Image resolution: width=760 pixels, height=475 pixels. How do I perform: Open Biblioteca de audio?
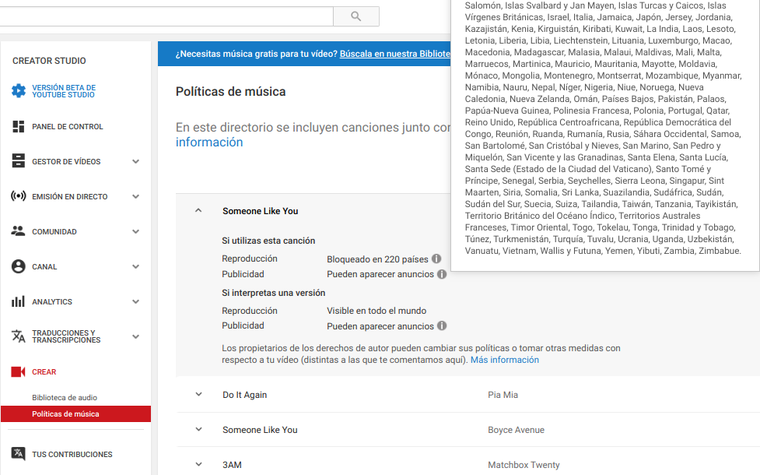click(x=64, y=397)
